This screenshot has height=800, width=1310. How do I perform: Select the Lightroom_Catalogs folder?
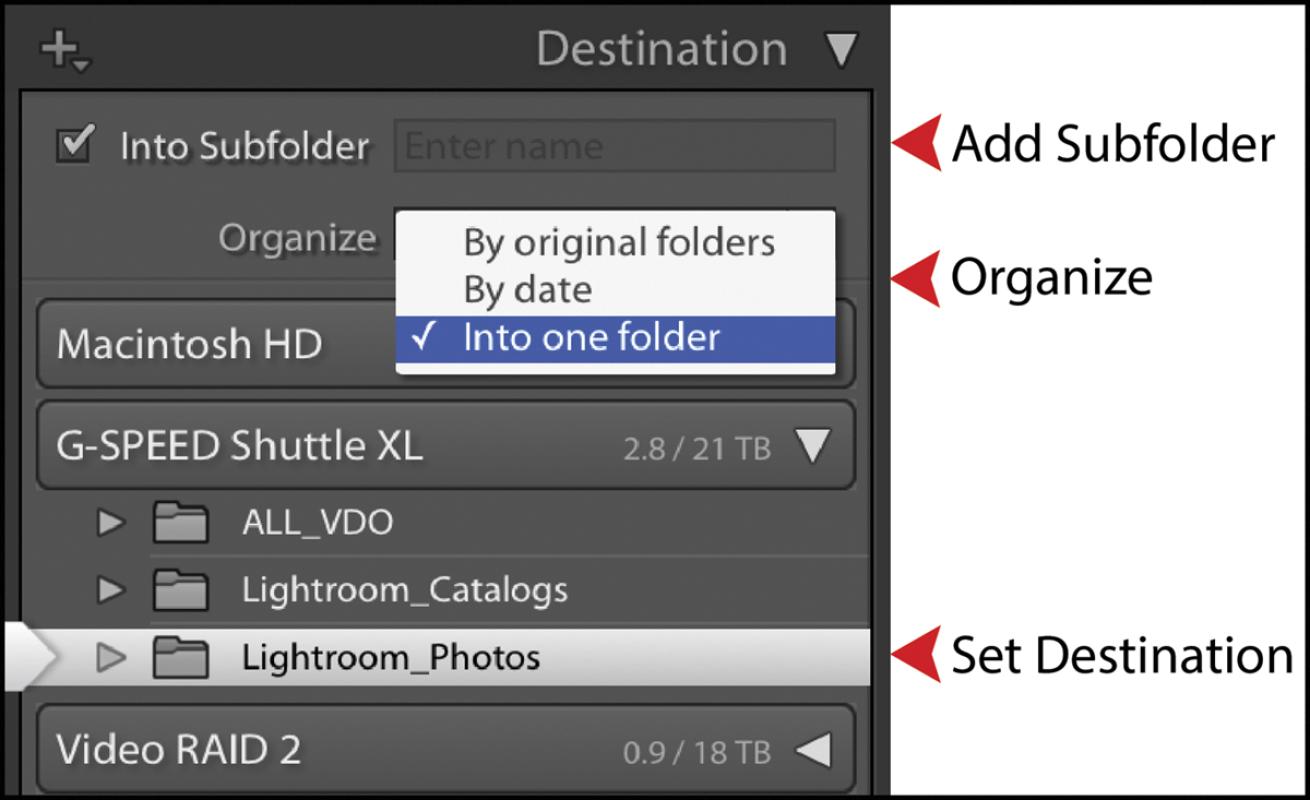point(404,590)
